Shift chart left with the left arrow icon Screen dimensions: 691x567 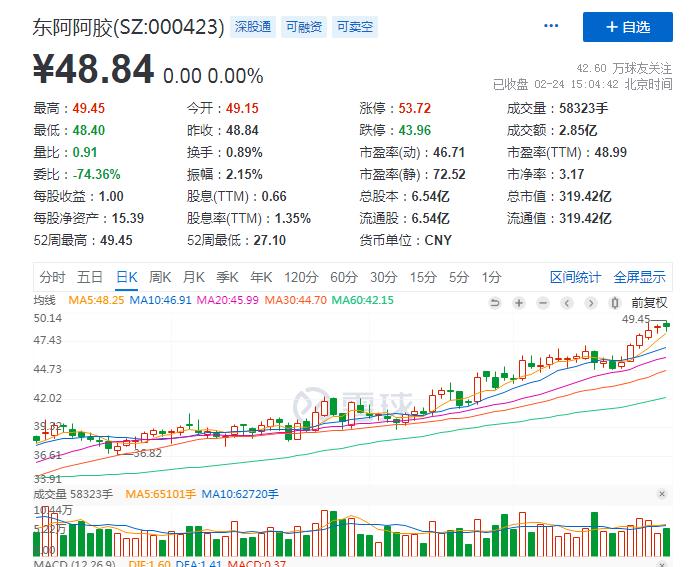[567, 303]
